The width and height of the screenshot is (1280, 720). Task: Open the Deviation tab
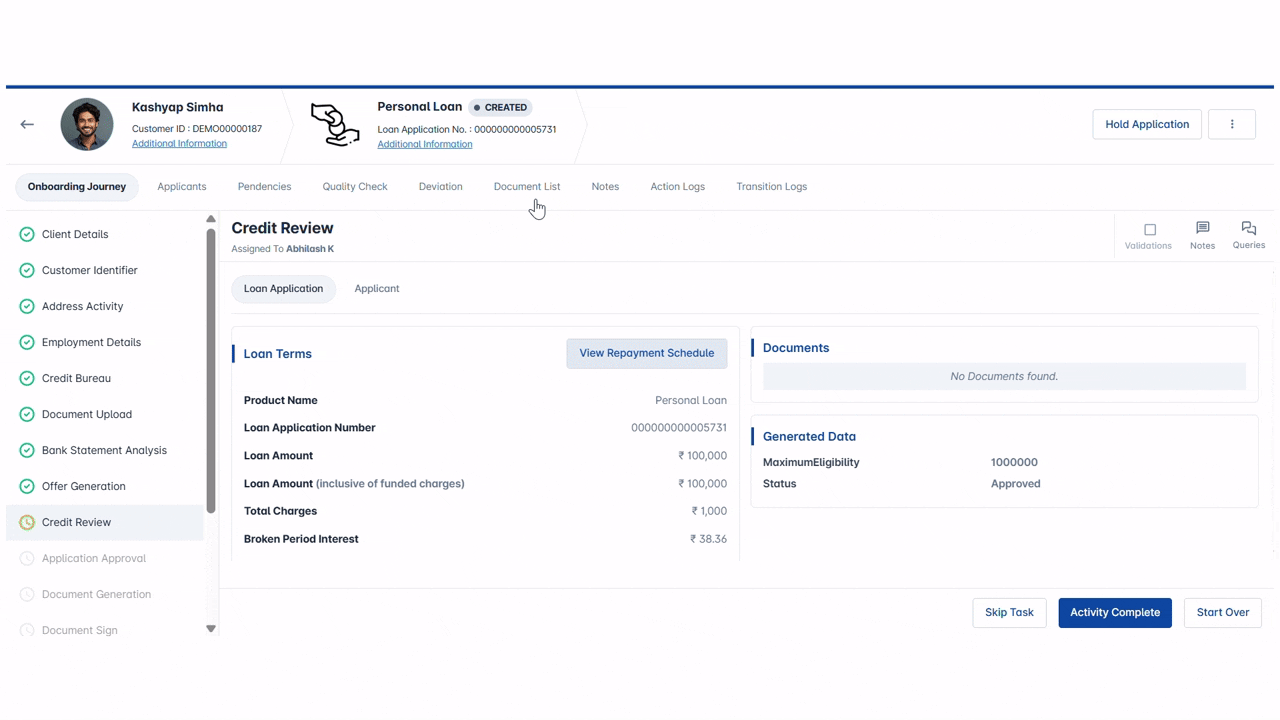click(x=440, y=186)
